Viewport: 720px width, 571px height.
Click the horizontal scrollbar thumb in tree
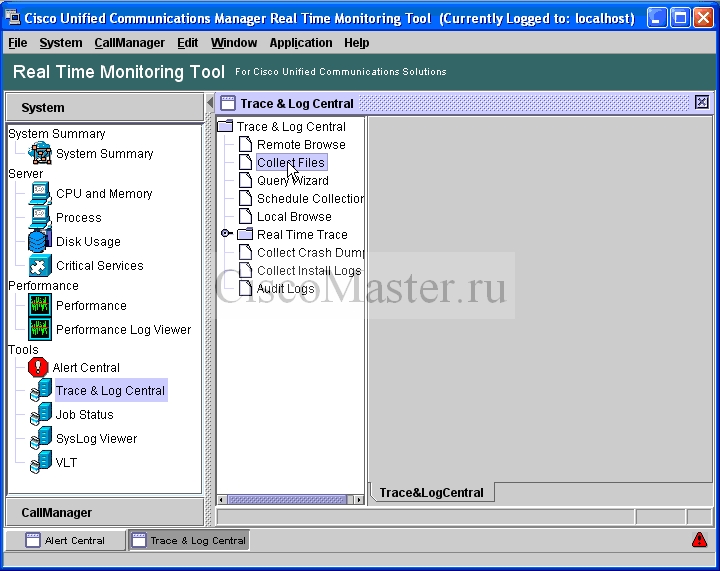coord(287,499)
